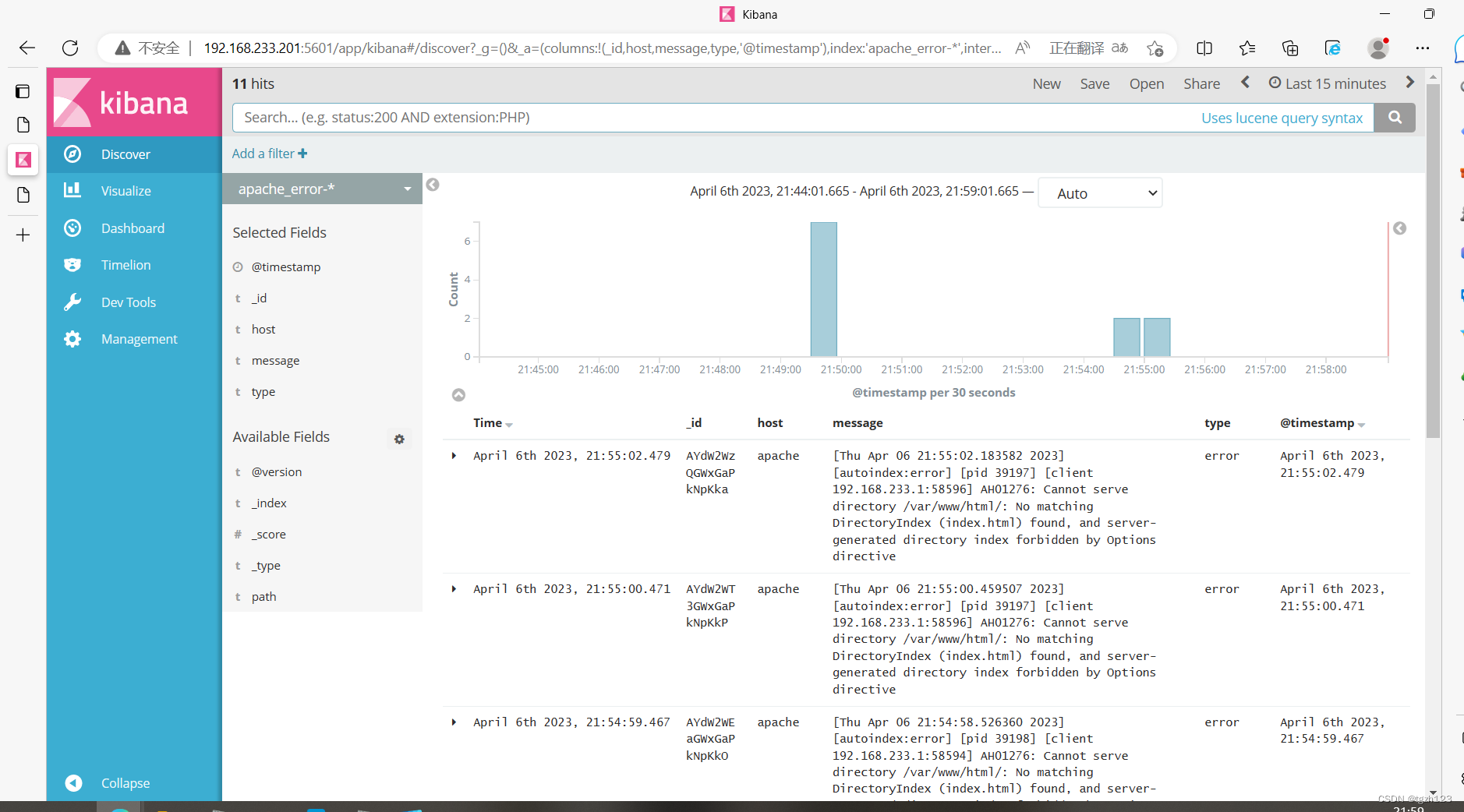1464x812 pixels.
Task: Open browser split screen icon
Action: (1204, 48)
